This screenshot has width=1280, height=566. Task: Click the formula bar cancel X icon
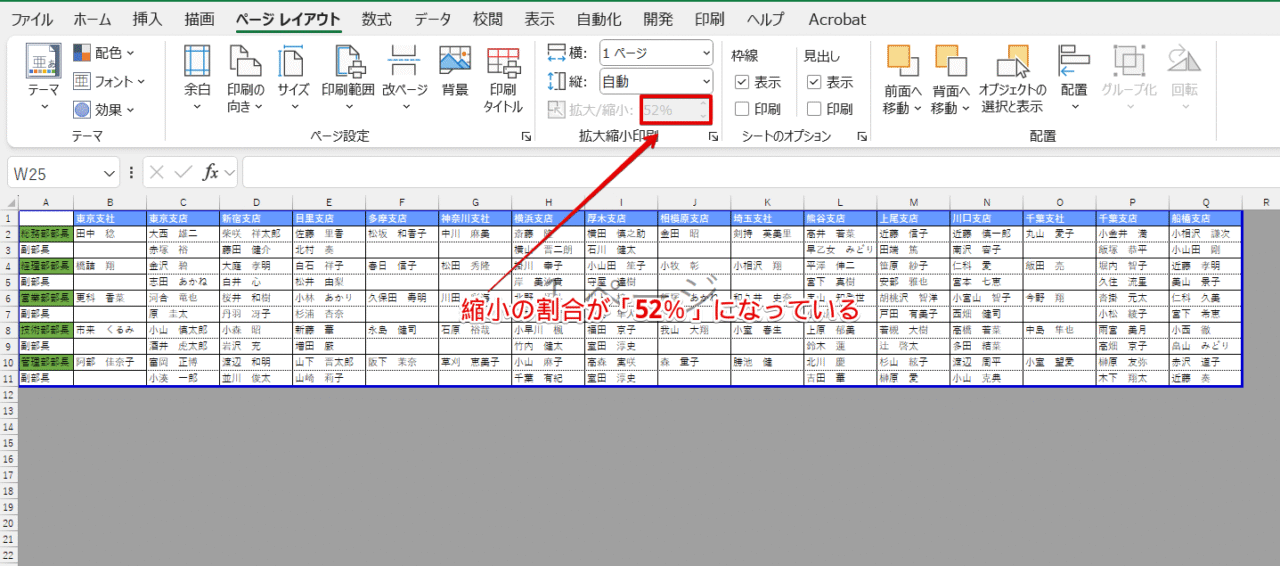click(x=157, y=172)
